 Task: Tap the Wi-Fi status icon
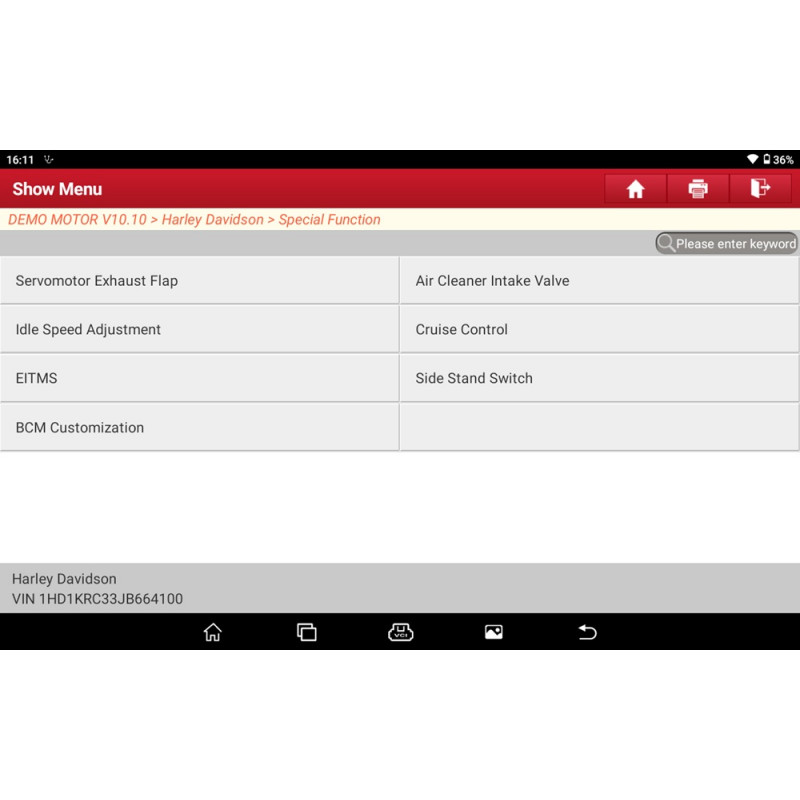coord(752,160)
